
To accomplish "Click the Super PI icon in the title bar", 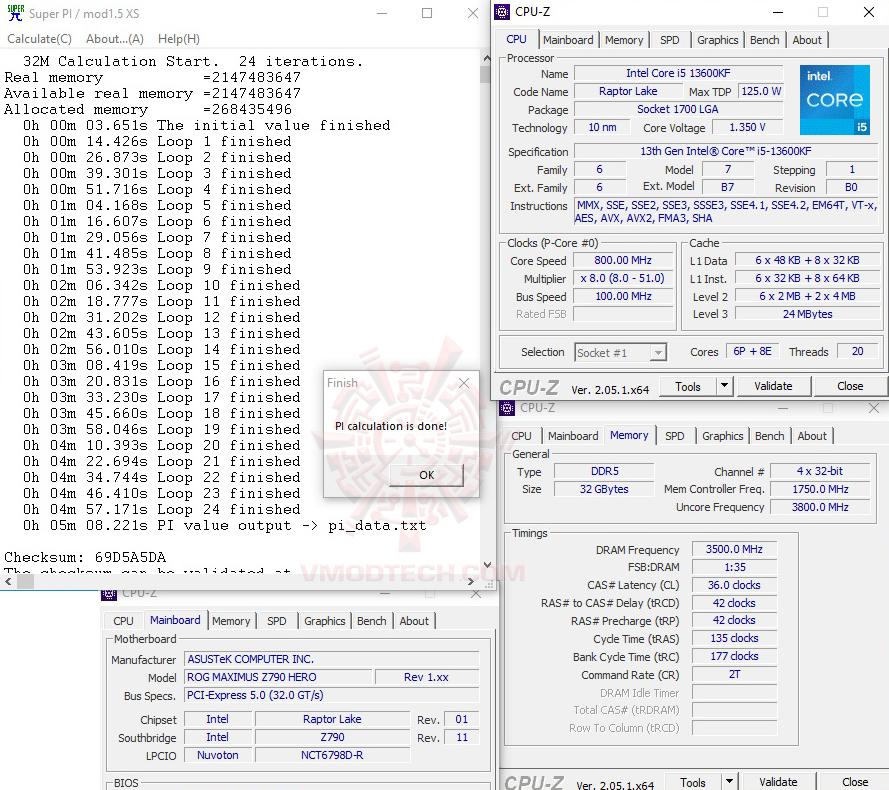I will tap(14, 14).
